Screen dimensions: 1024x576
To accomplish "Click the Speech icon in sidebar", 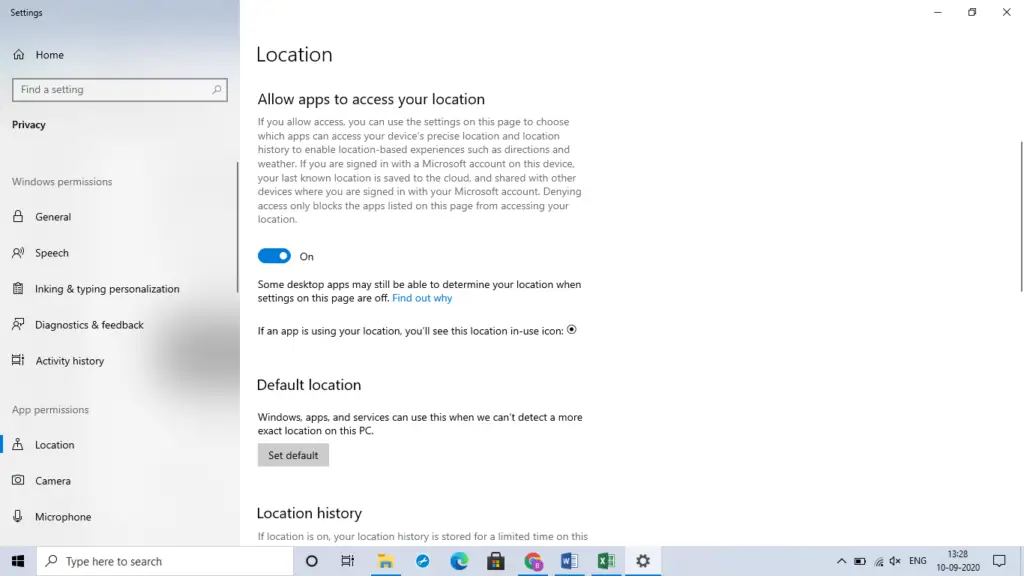I will pyautogui.click(x=18, y=252).
